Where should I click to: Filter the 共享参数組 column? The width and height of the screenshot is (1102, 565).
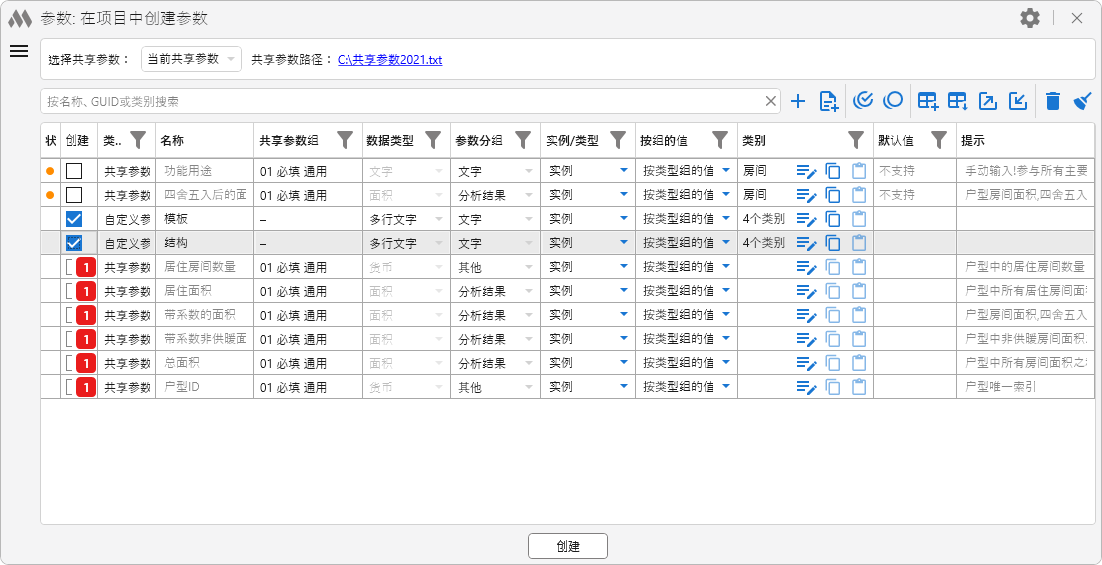tap(345, 140)
